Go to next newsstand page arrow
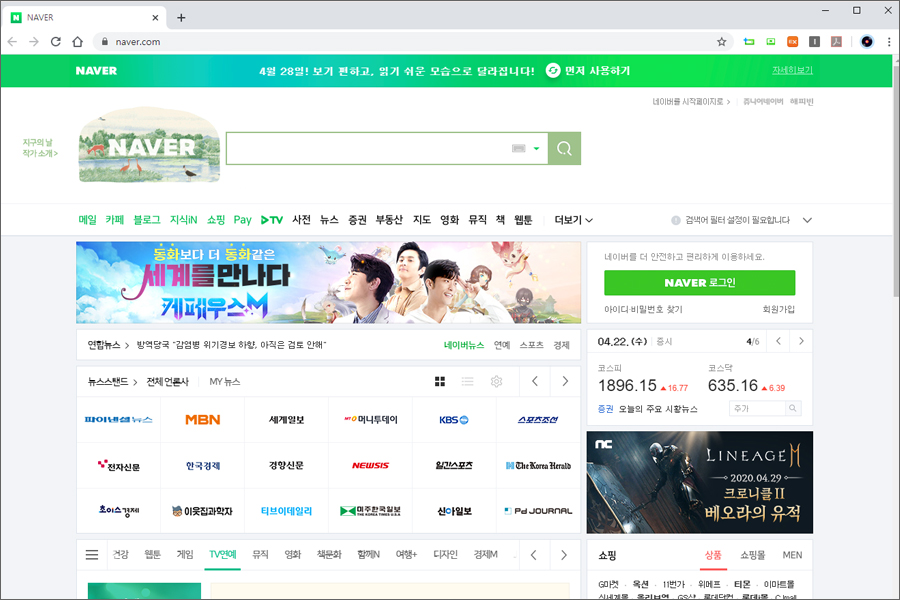The width and height of the screenshot is (900, 600). [x=565, y=381]
